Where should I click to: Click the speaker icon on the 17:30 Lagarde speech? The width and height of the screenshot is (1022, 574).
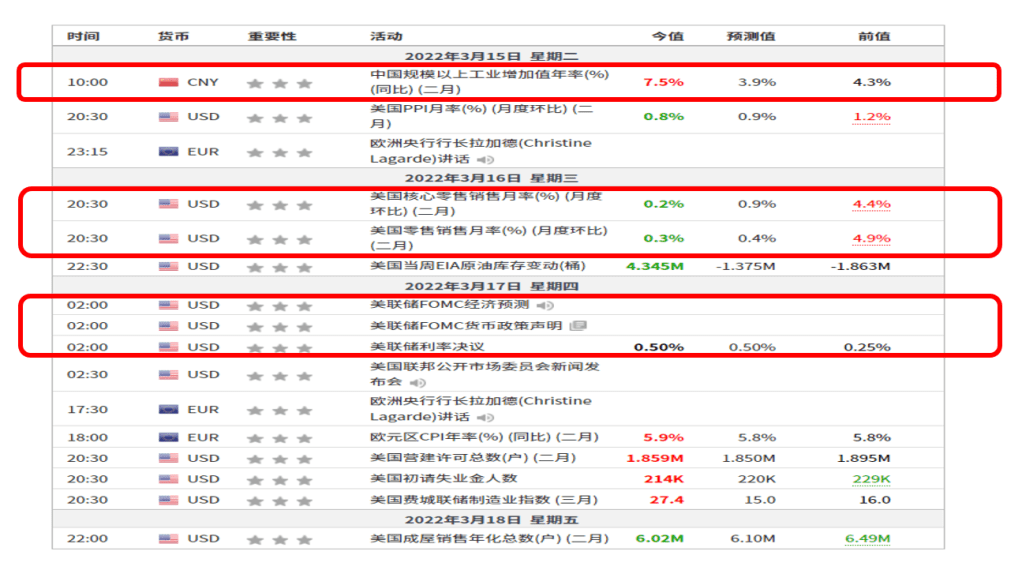point(485,417)
